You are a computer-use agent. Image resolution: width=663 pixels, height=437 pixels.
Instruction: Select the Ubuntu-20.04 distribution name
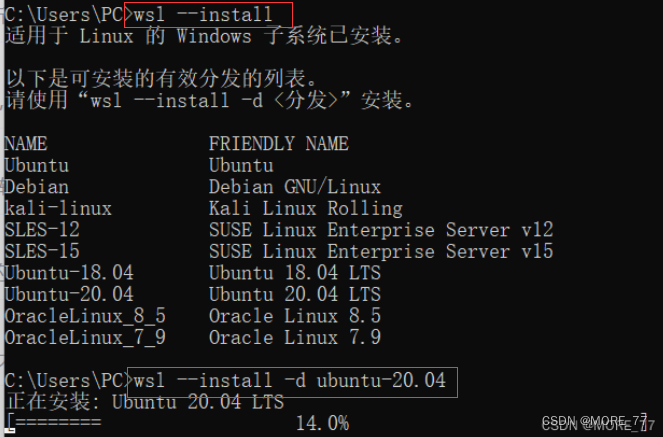point(69,294)
